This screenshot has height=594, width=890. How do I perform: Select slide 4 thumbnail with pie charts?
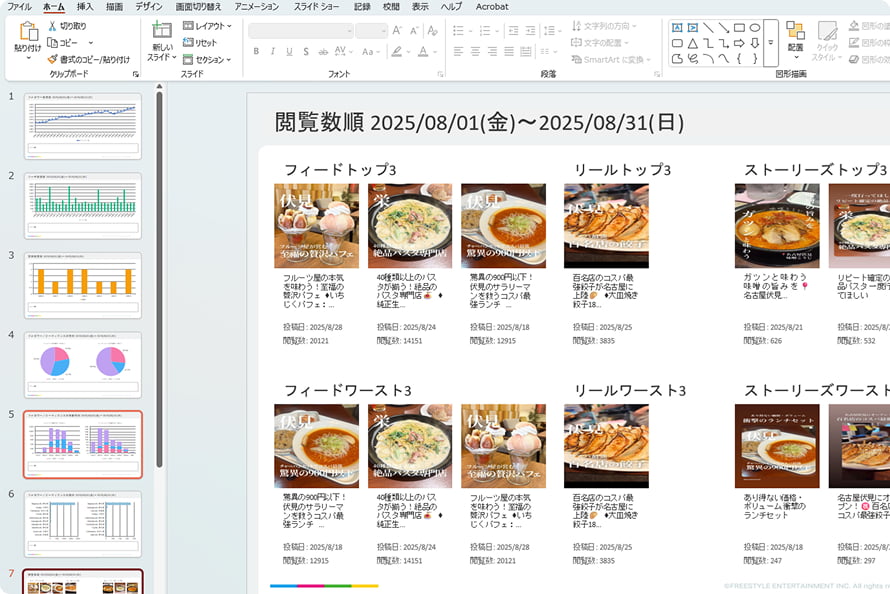tap(83, 365)
